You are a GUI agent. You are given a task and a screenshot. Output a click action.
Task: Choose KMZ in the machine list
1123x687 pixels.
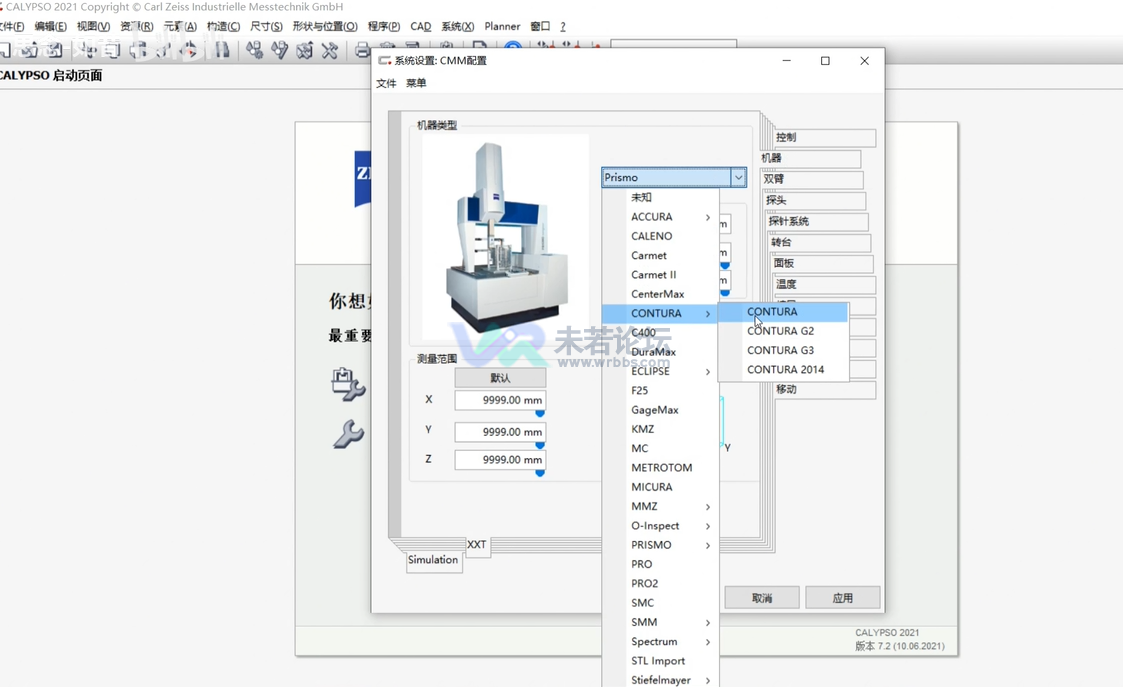(x=660, y=429)
